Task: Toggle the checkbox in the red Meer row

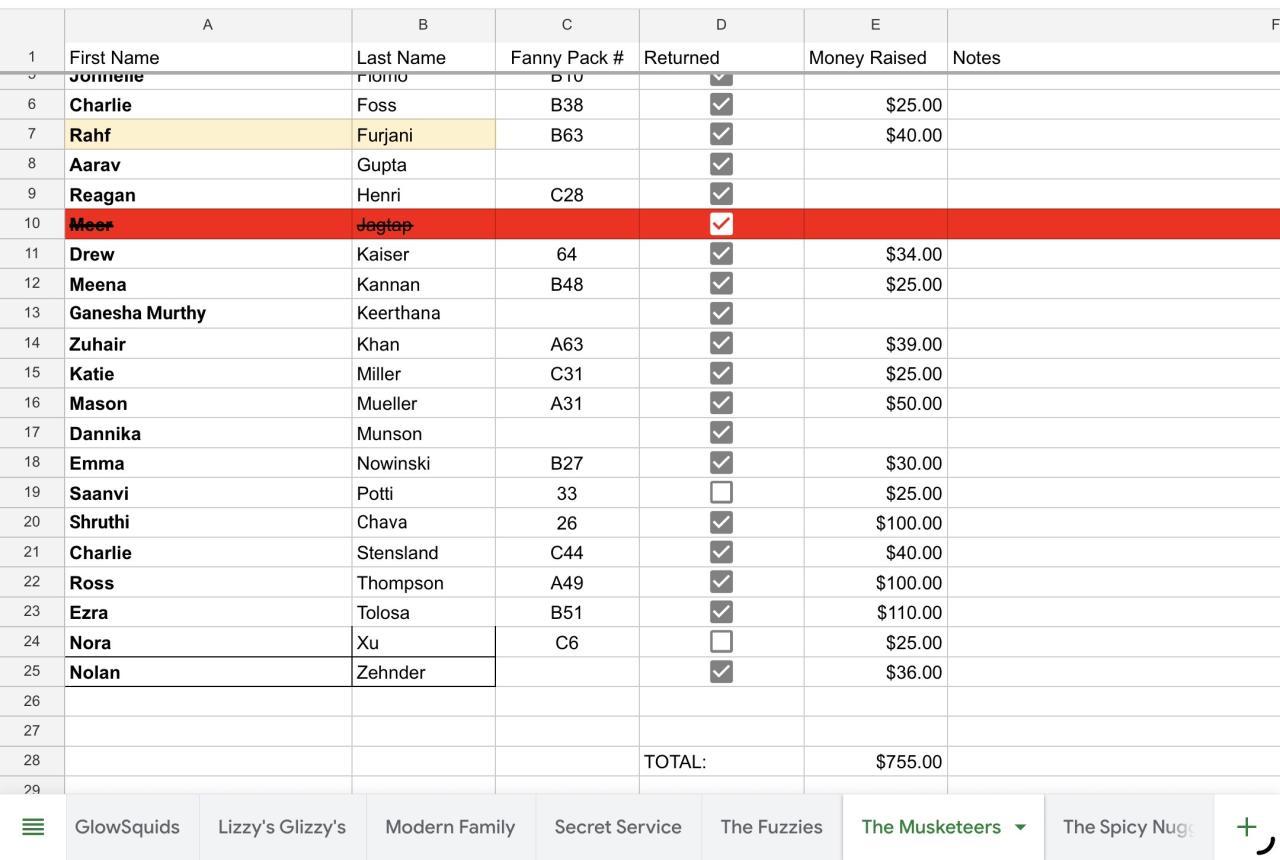Action: pos(720,224)
